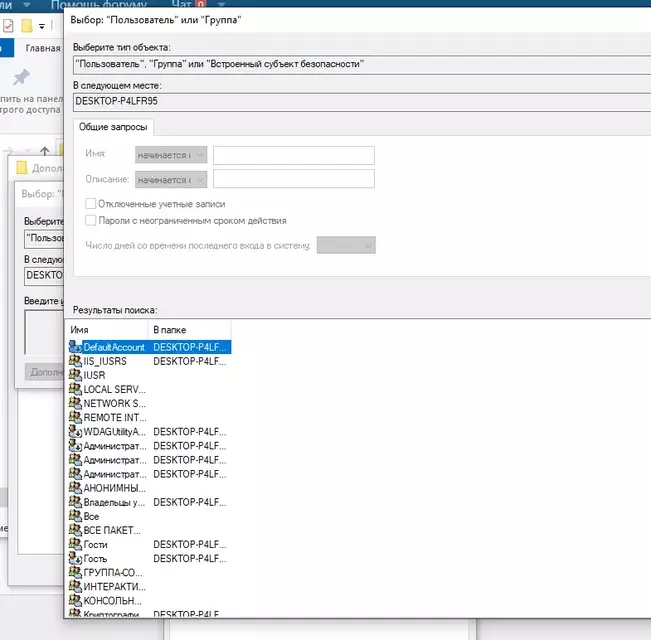Click the Все group icon
Image resolution: width=651 pixels, height=640 pixels.
(75, 516)
